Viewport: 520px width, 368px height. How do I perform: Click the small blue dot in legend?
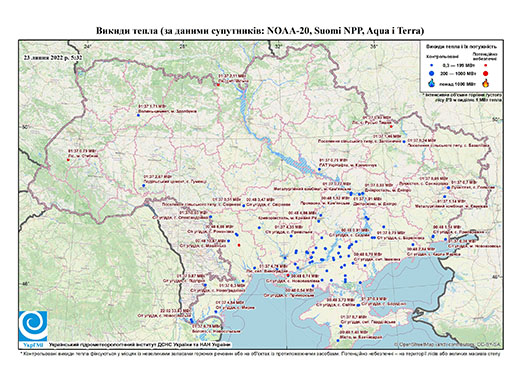click(432, 65)
